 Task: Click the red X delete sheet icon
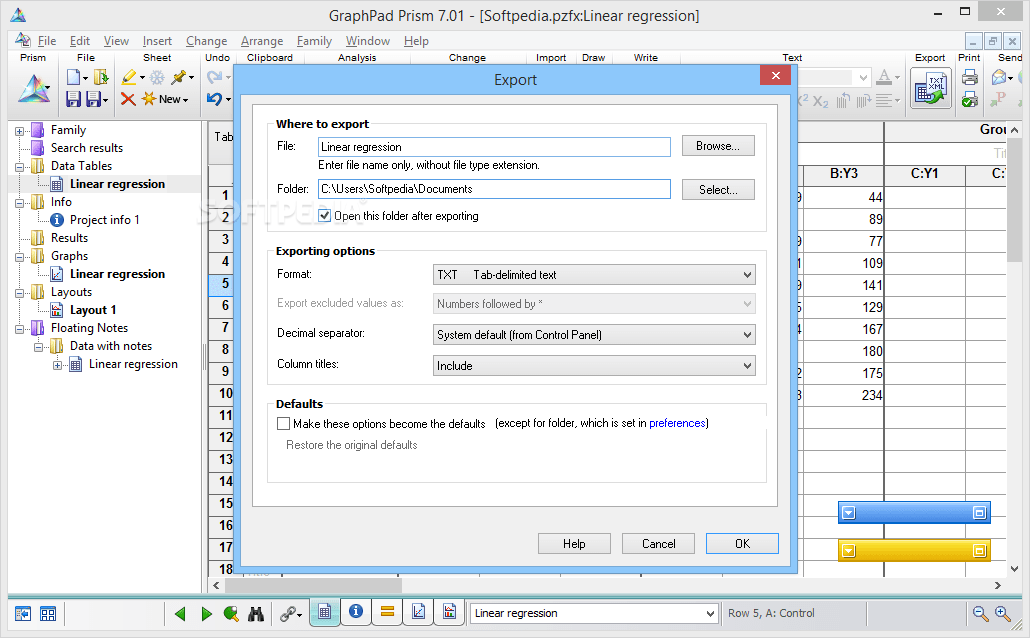click(127, 99)
